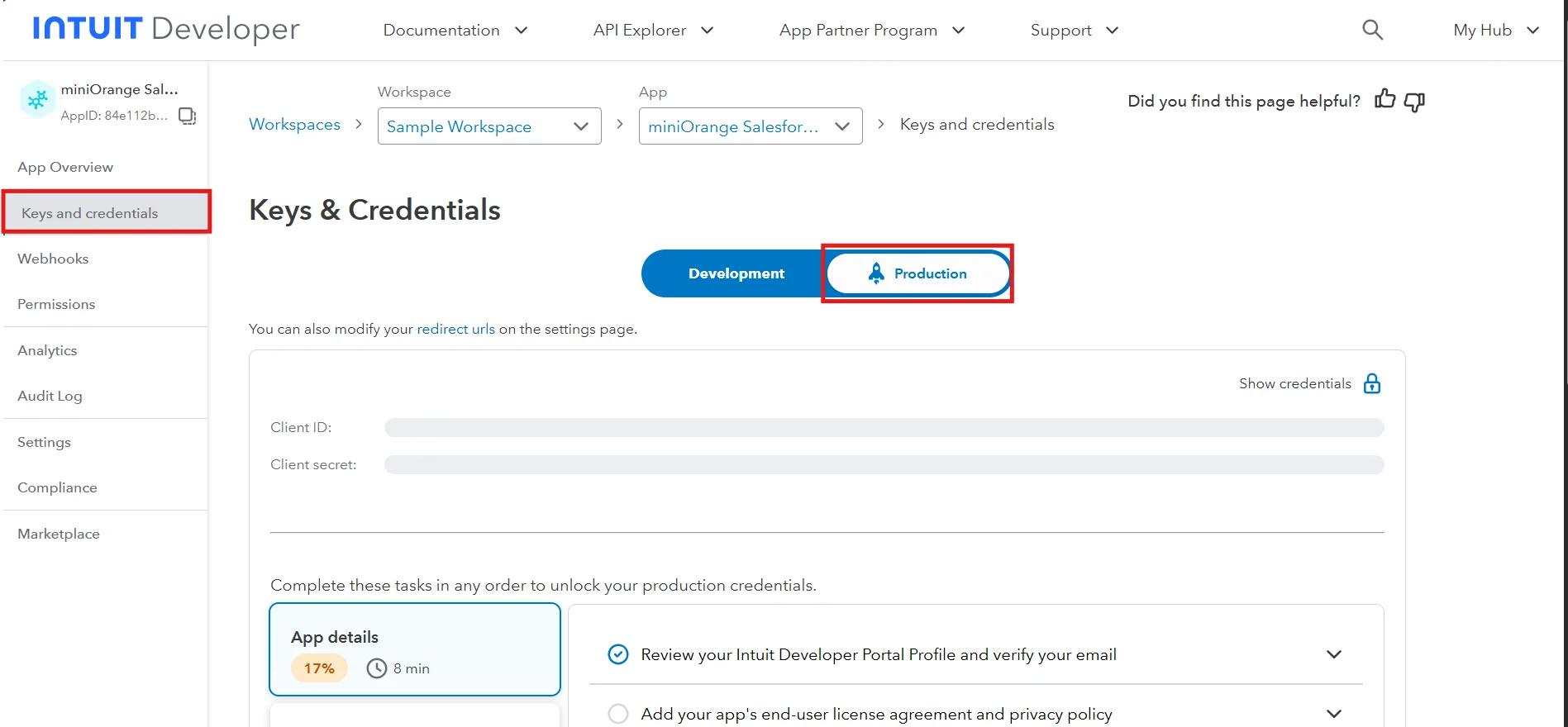The height and width of the screenshot is (727, 1568).
Task: Open App Partner Program menu
Action: (872, 30)
